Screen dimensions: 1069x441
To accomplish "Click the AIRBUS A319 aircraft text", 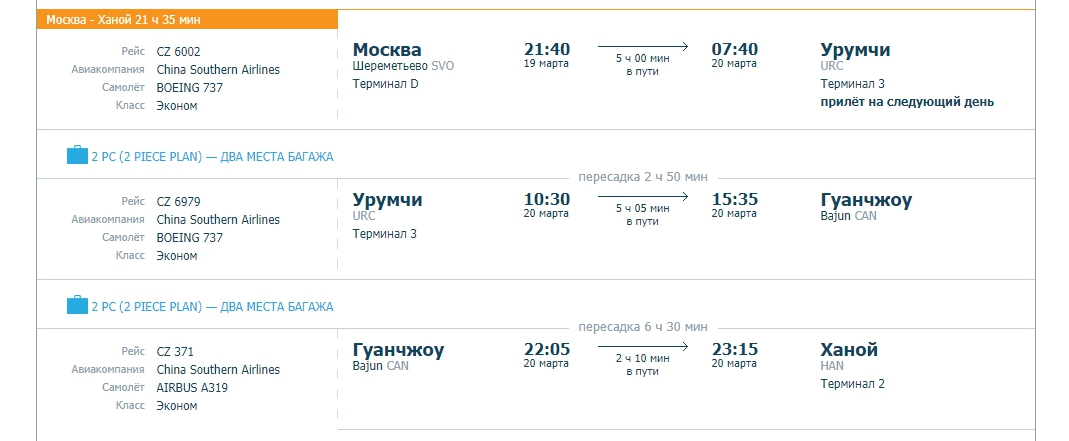I will click(192, 388).
